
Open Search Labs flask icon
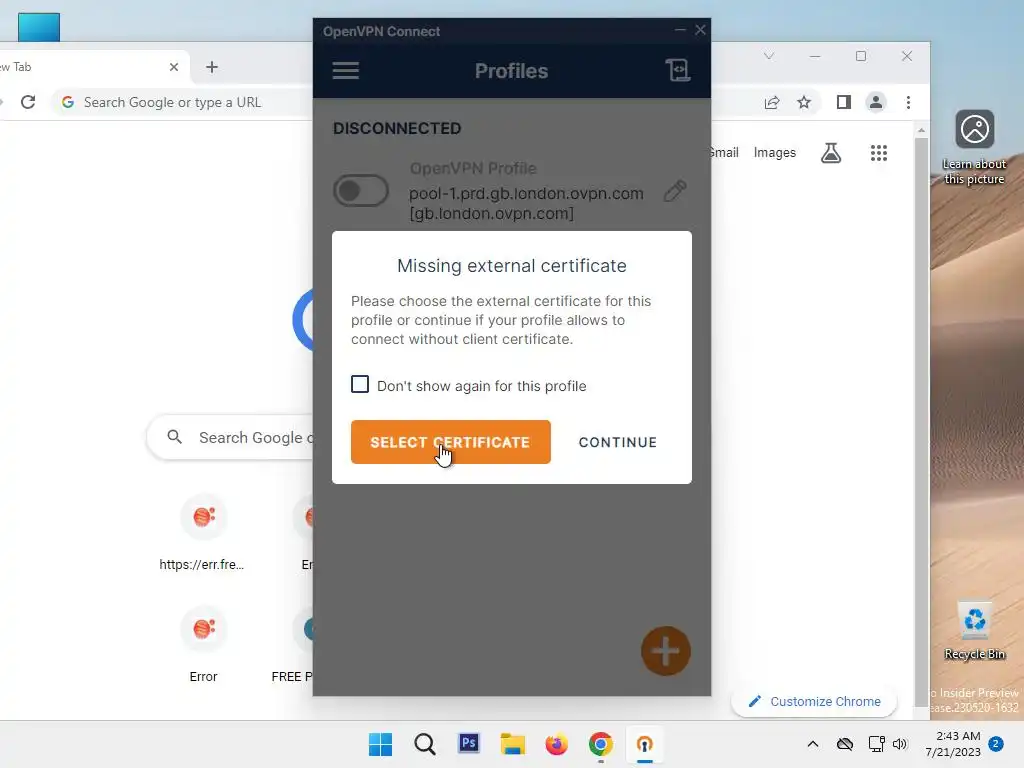point(831,153)
